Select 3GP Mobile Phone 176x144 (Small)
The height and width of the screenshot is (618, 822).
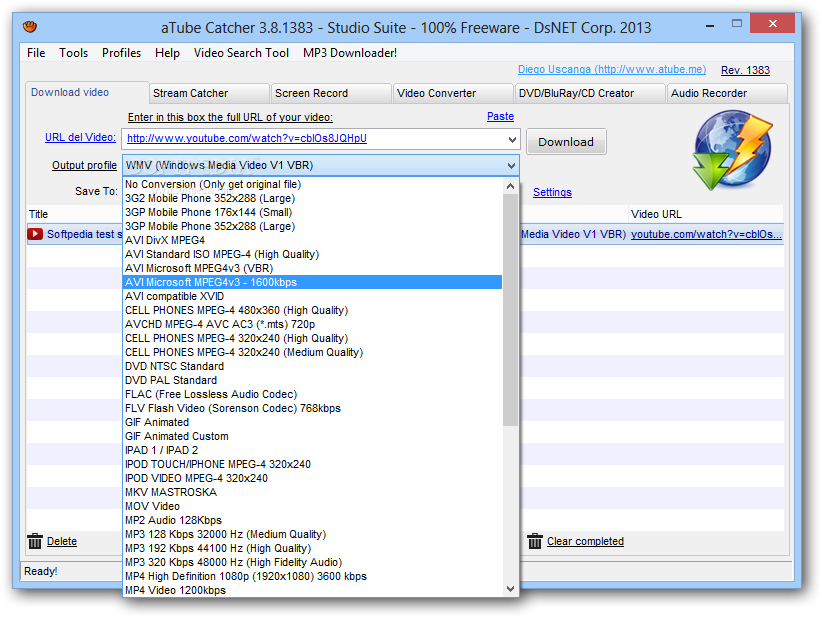pos(312,212)
